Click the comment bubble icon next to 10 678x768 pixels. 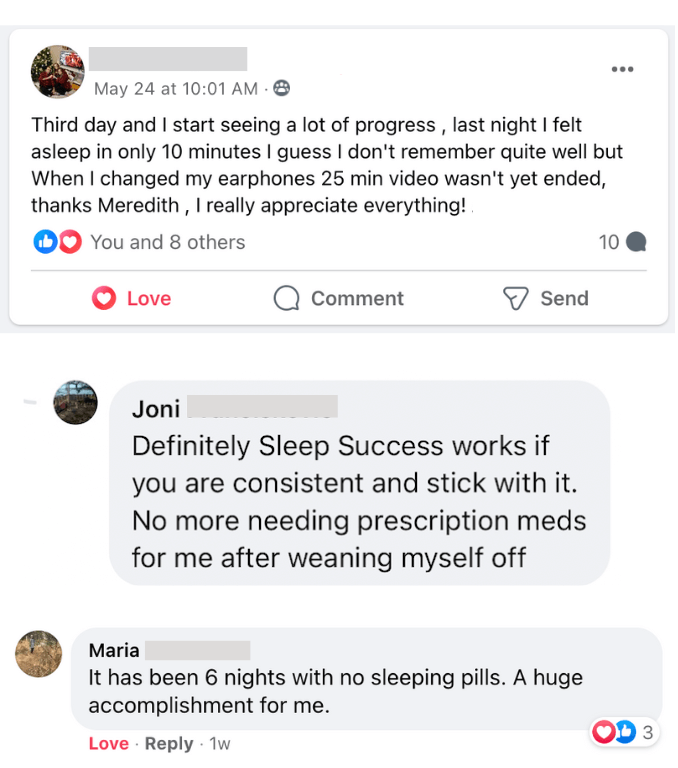click(635, 242)
